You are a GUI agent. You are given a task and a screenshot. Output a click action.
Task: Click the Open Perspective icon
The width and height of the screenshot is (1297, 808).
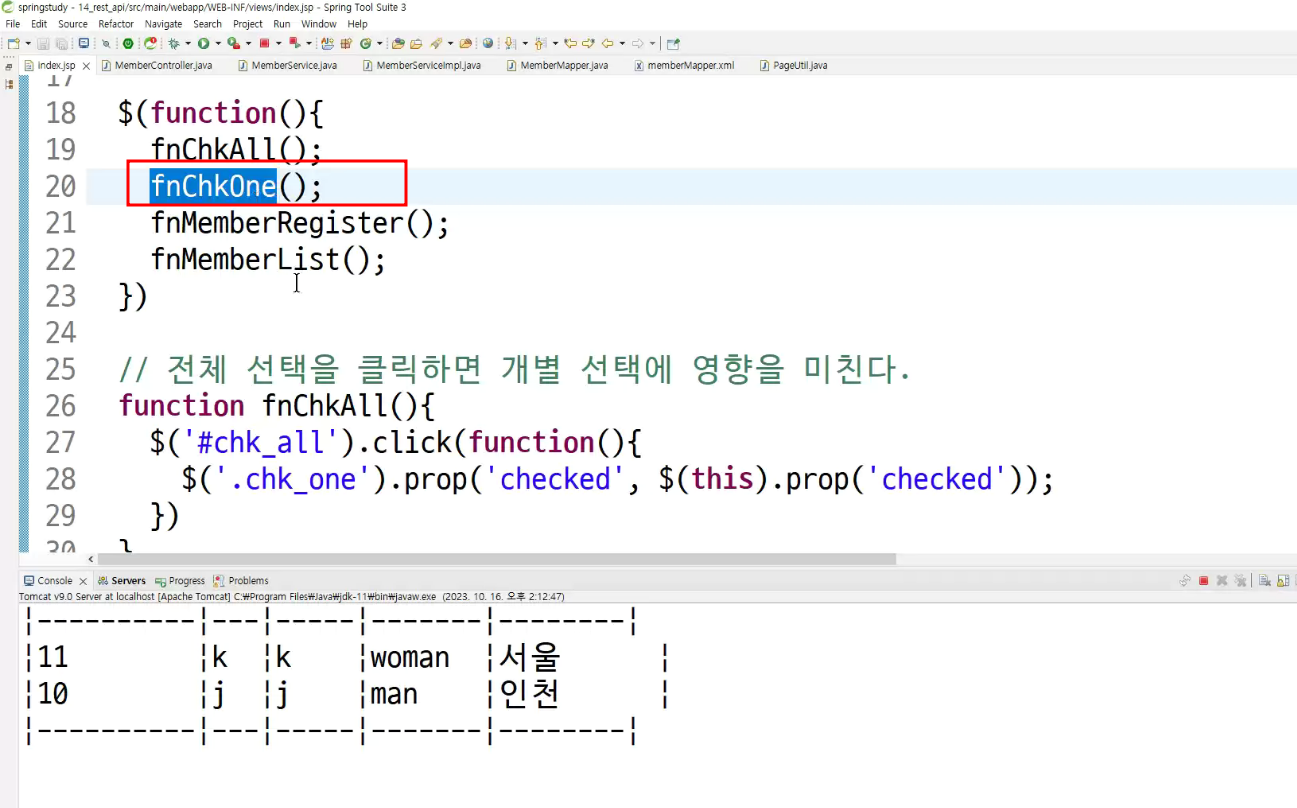click(x=672, y=44)
